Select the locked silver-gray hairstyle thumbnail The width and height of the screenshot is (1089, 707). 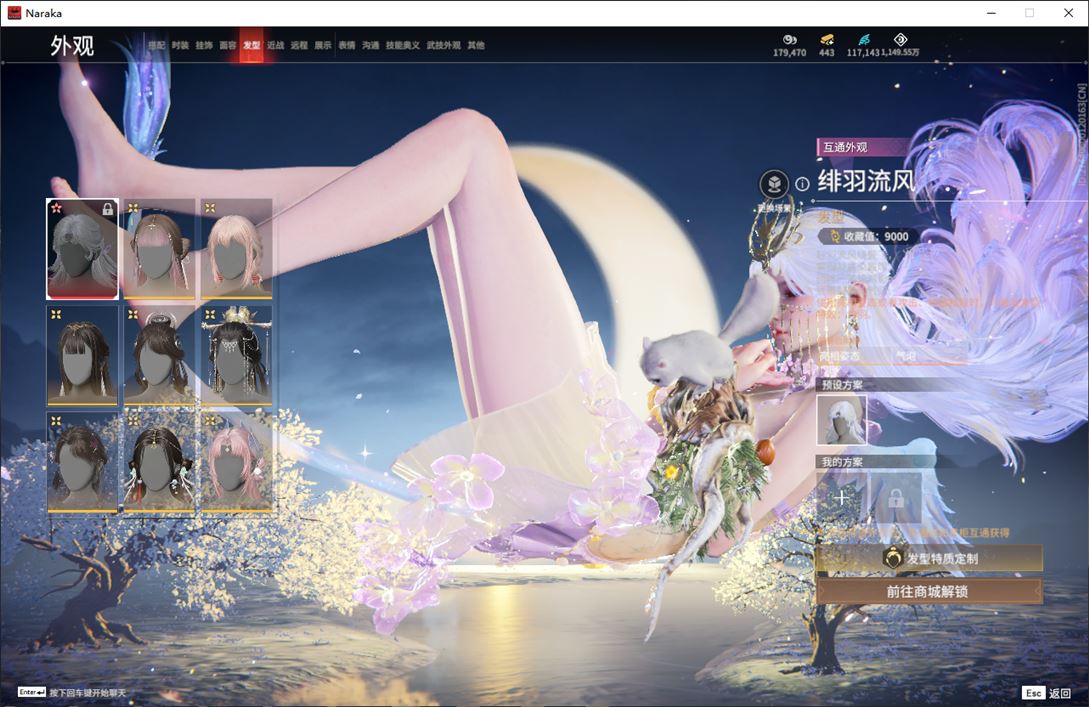tap(83, 249)
